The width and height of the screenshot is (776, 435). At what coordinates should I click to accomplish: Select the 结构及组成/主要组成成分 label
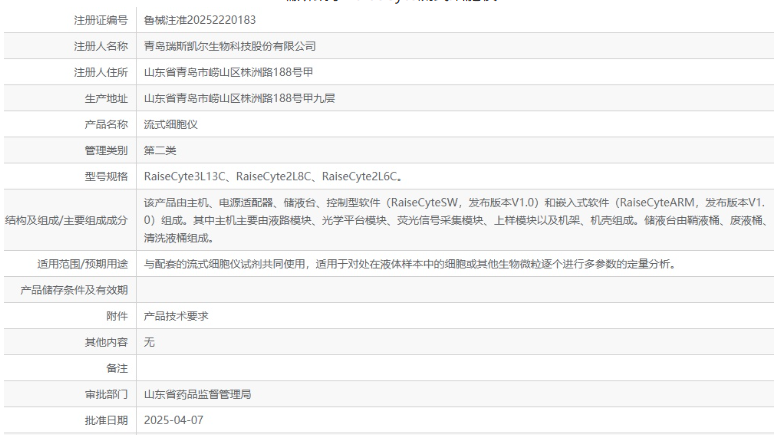tap(66, 220)
